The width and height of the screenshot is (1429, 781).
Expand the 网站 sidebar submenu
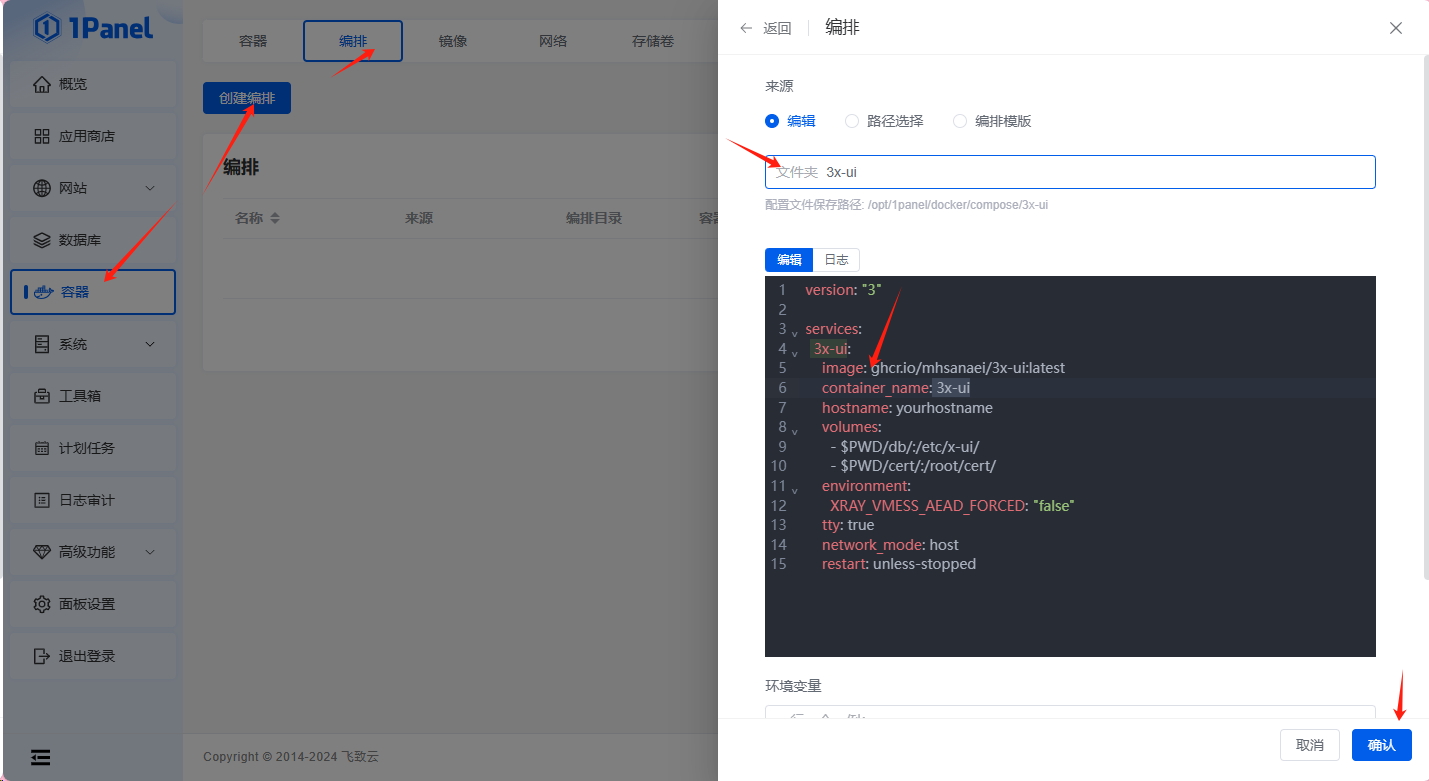tap(150, 188)
